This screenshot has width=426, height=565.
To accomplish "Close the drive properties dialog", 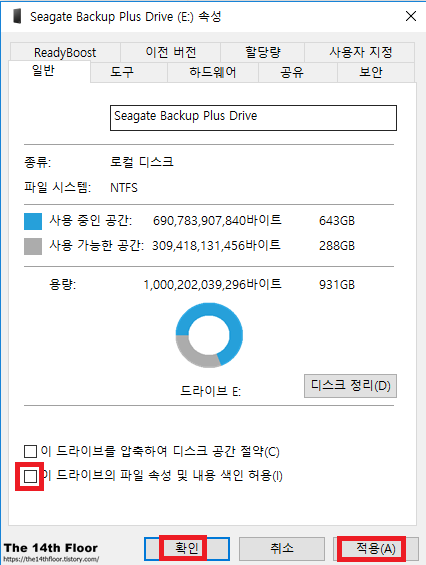I will pyautogui.click(x=411, y=16).
